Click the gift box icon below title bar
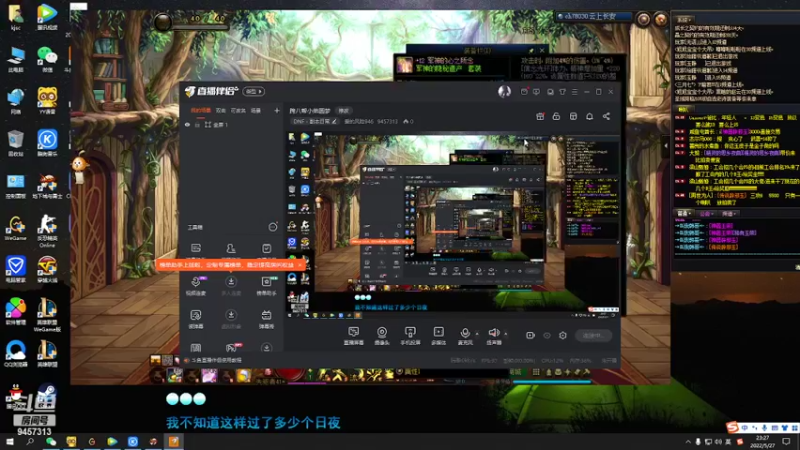 (540, 116)
